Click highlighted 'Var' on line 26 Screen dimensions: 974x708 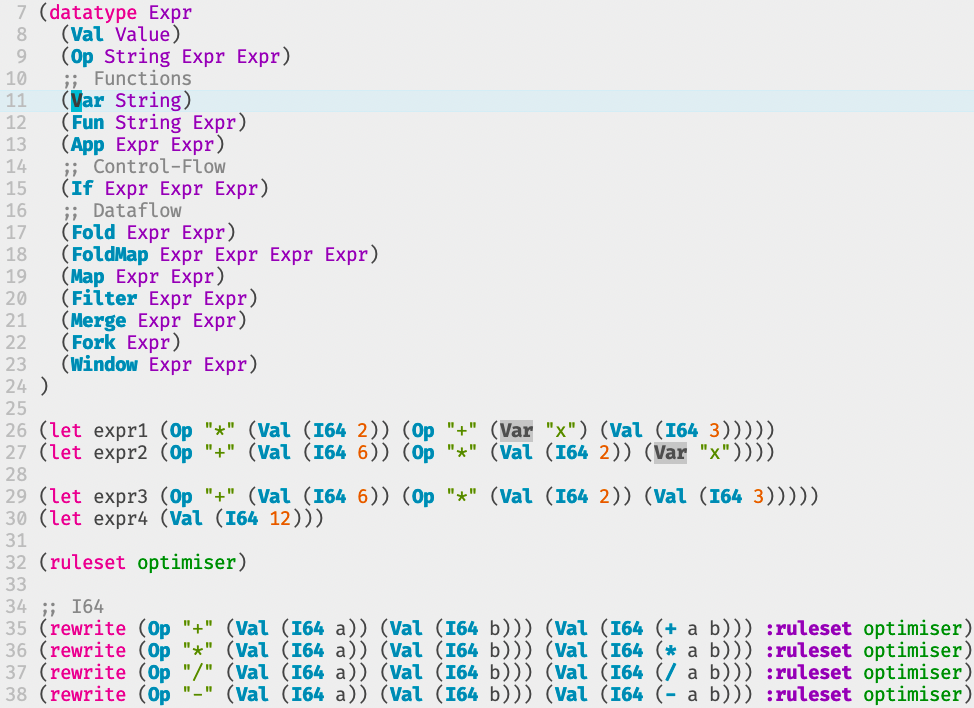point(516,431)
